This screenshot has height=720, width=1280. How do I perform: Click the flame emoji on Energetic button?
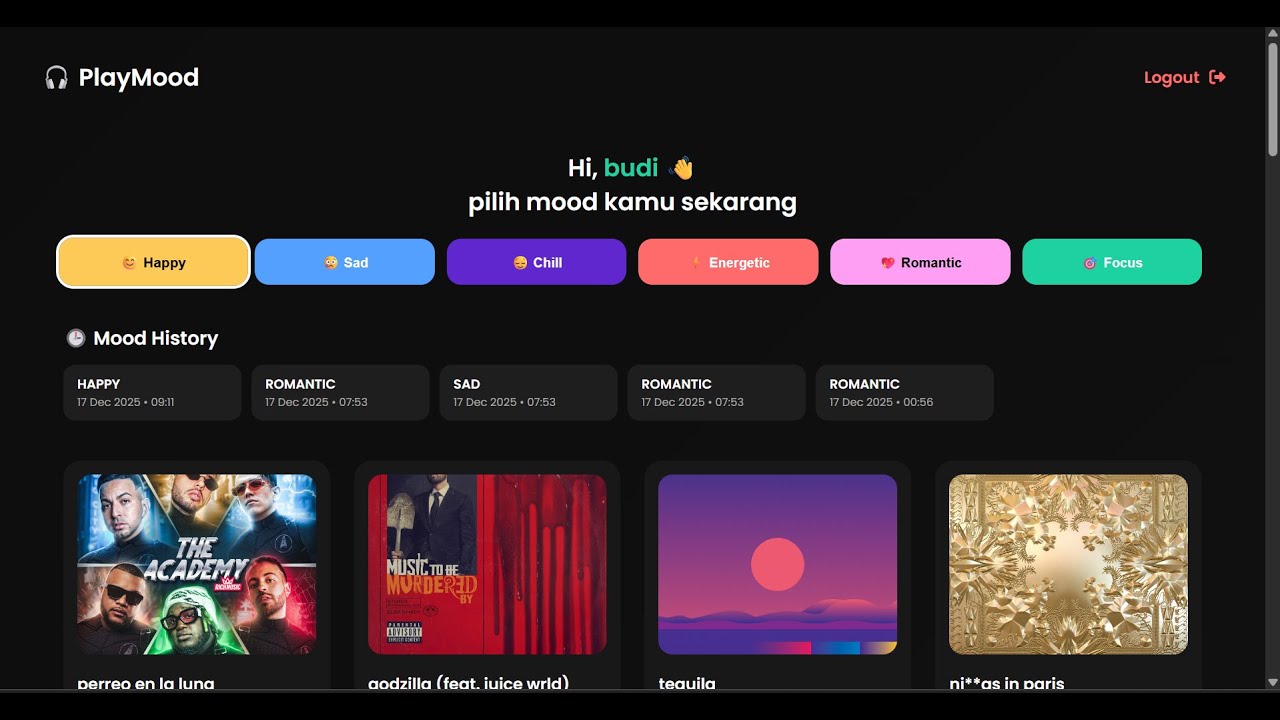[x=696, y=263]
